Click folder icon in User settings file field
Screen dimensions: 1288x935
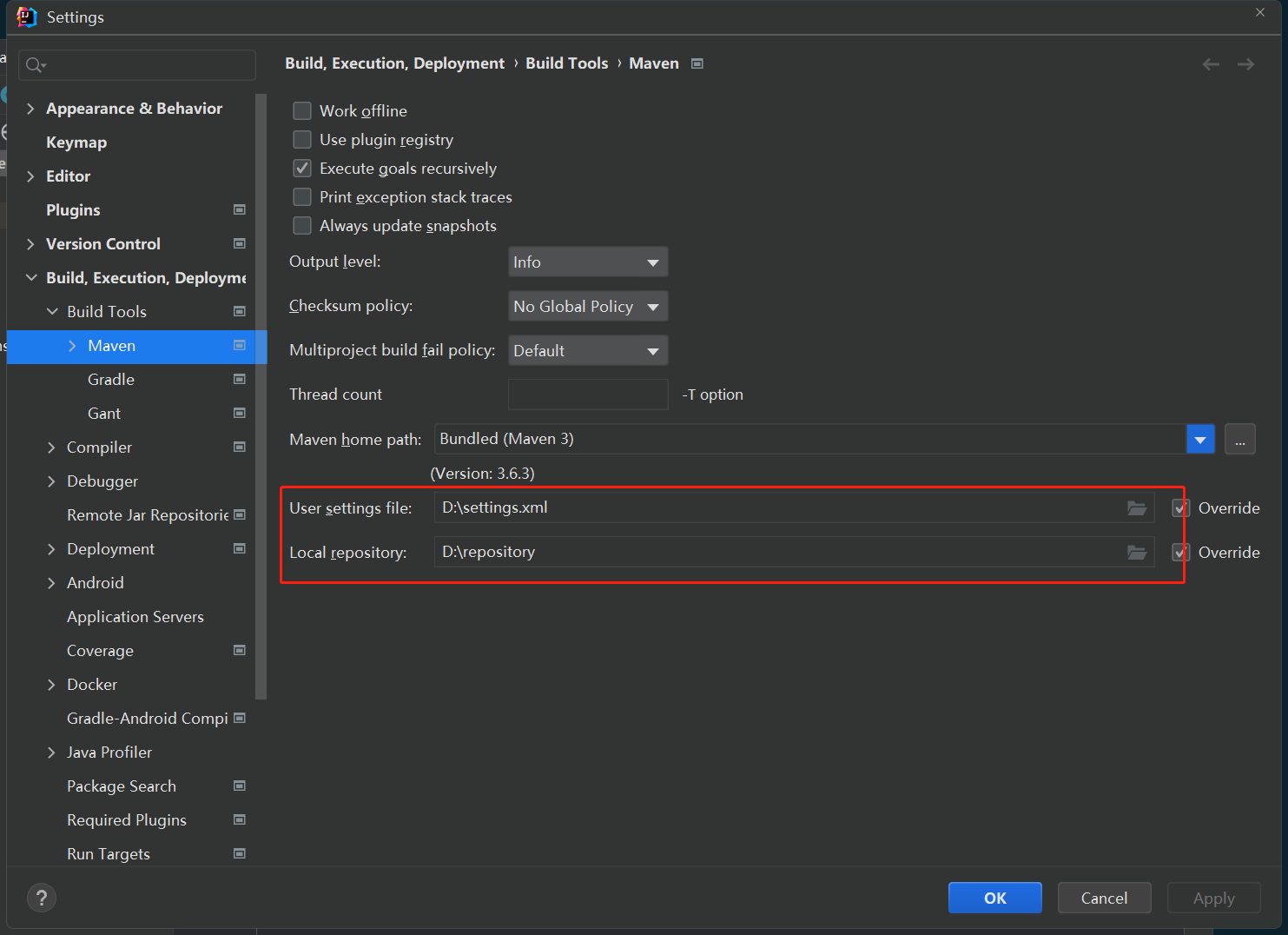[x=1136, y=508]
